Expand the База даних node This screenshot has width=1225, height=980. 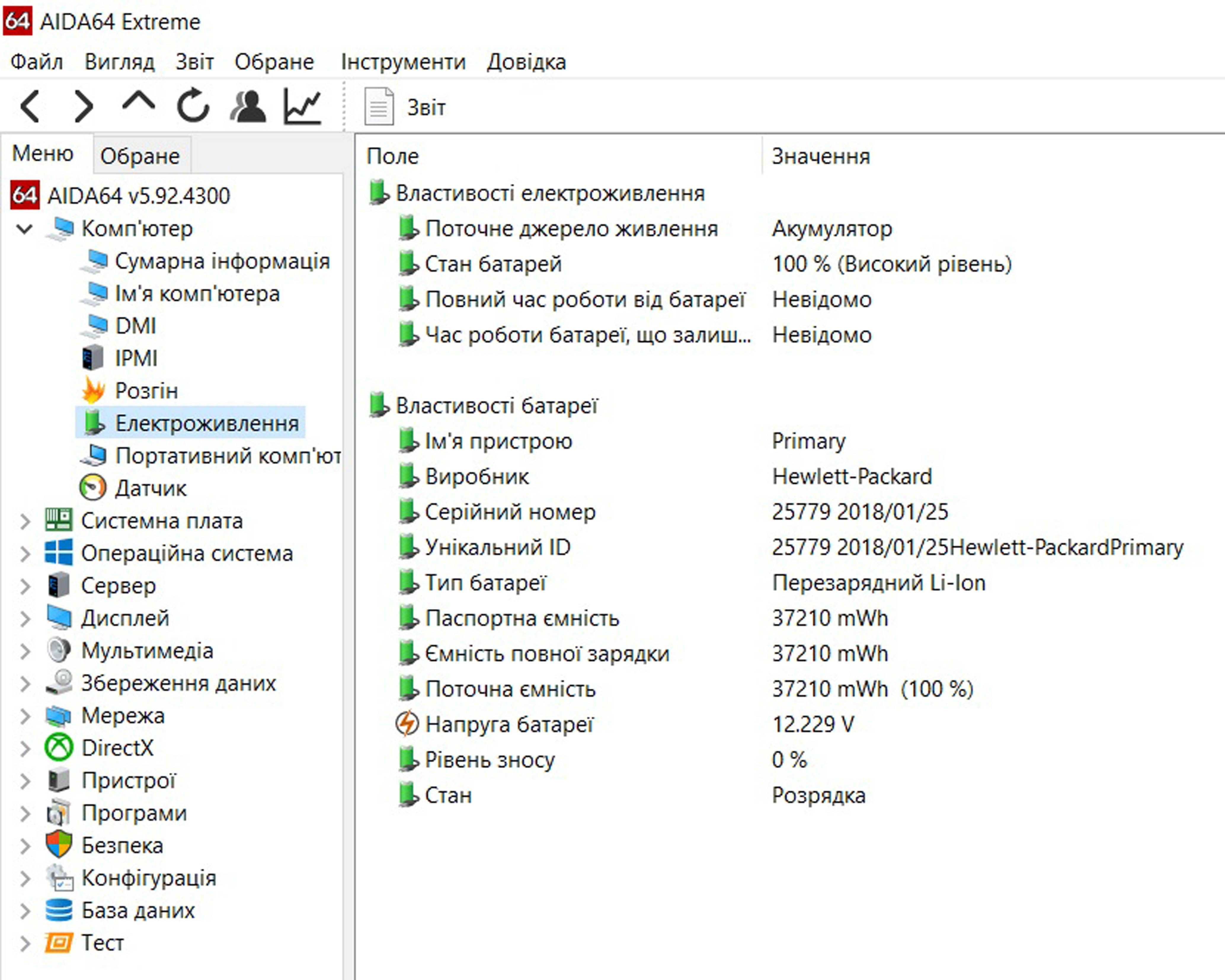click(x=24, y=911)
